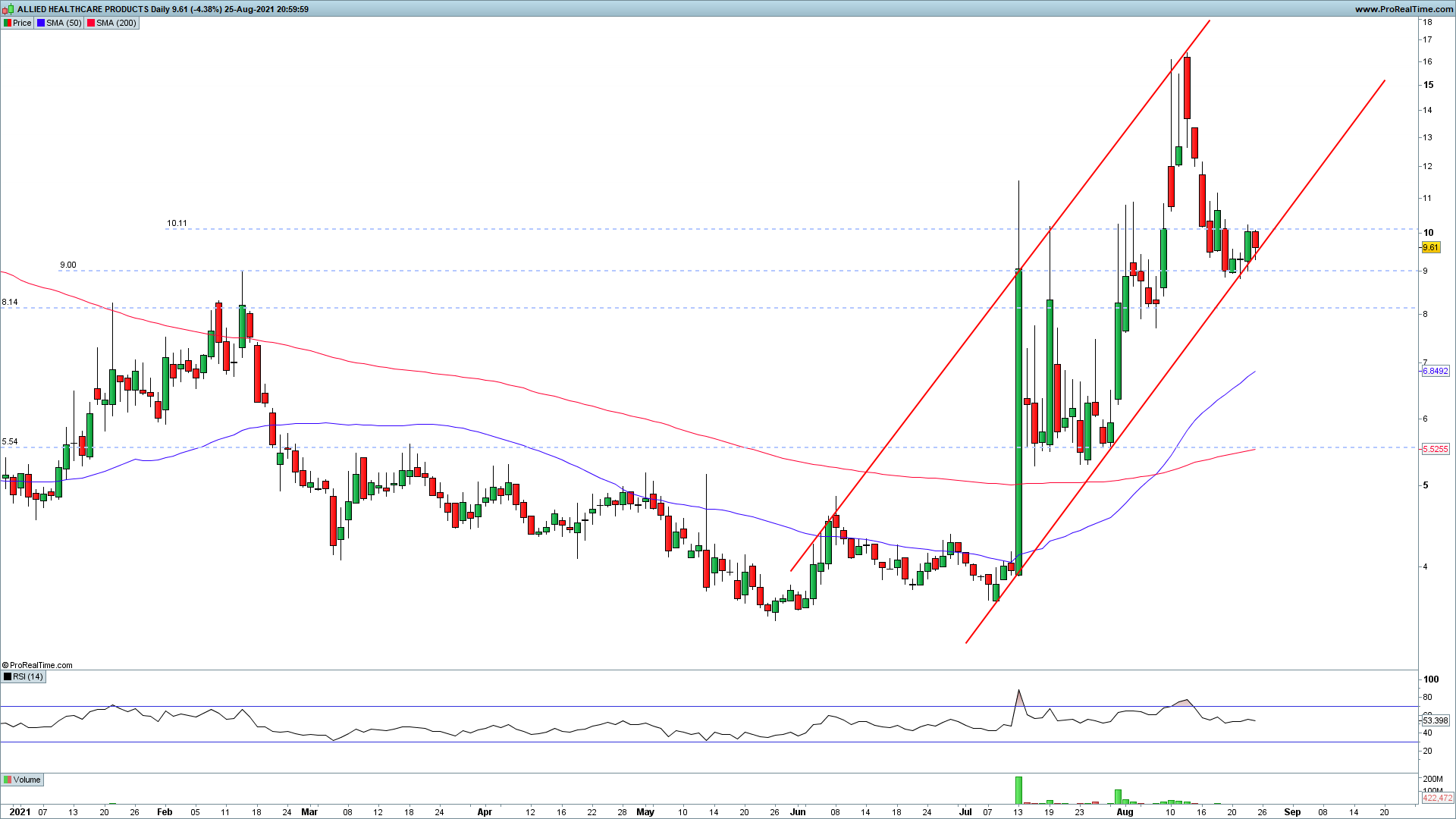The height and width of the screenshot is (819, 1456).
Task: Click the blue SMA (50) color swatch
Action: pyautogui.click(x=41, y=23)
